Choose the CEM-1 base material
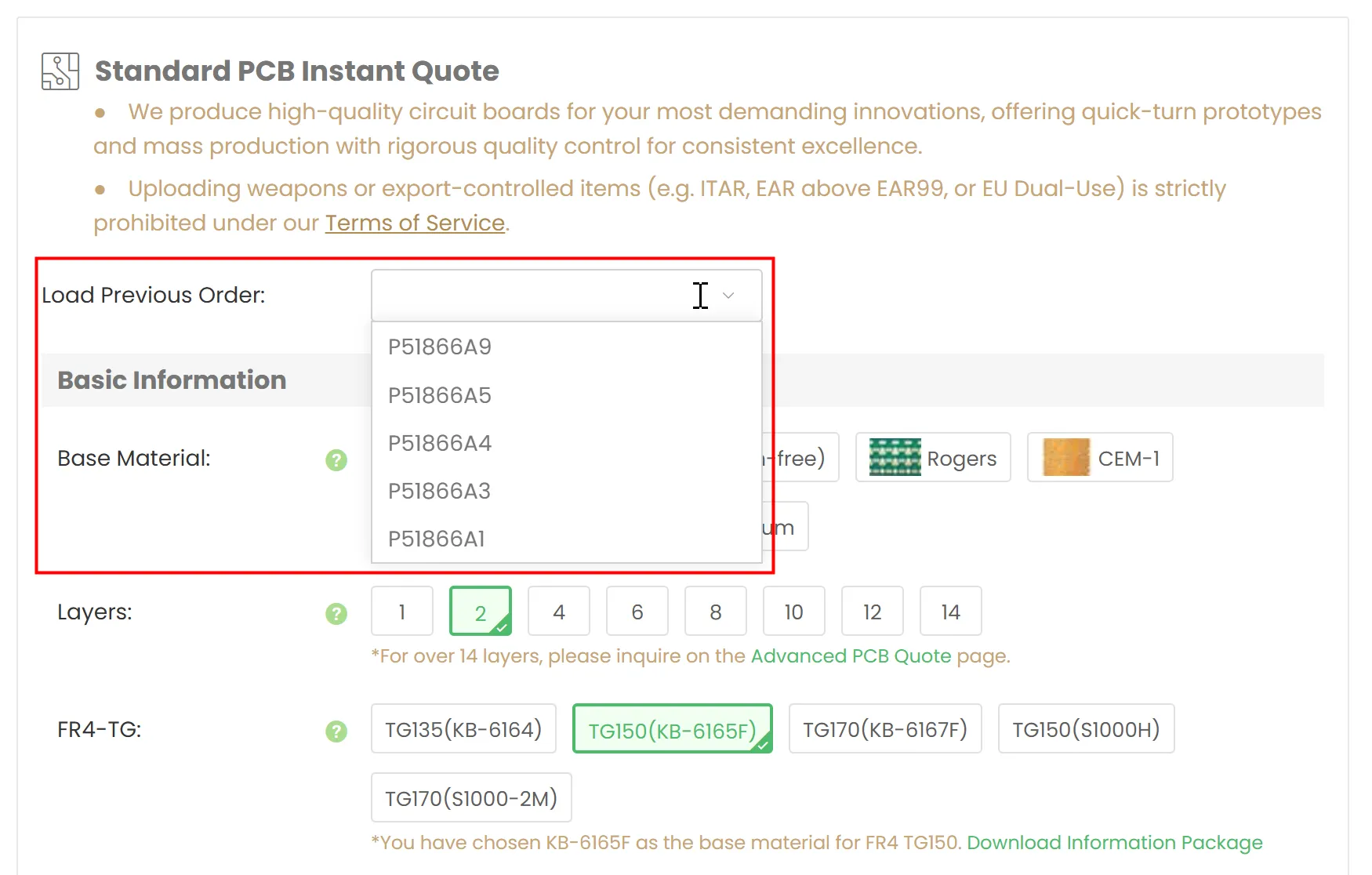1372x875 pixels. point(1099,458)
